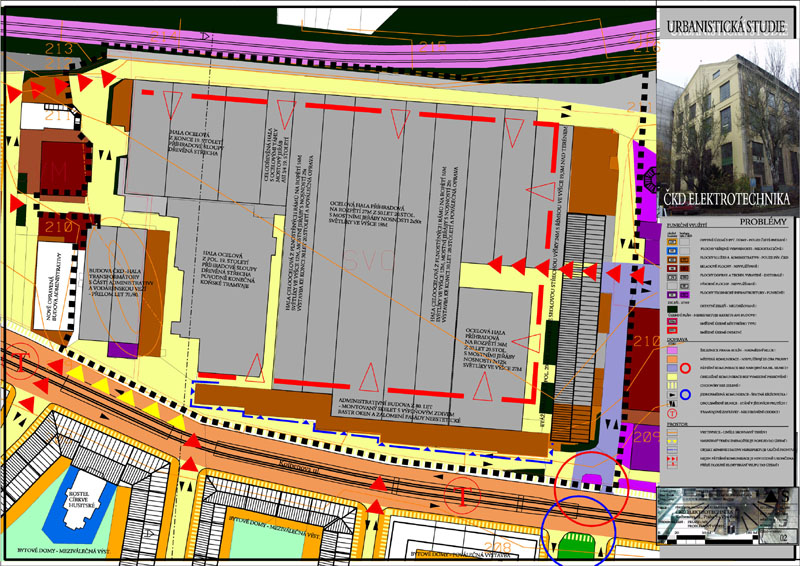
Task: Click the URBANISTICKÁ STUDIE title
Action: coord(727,27)
